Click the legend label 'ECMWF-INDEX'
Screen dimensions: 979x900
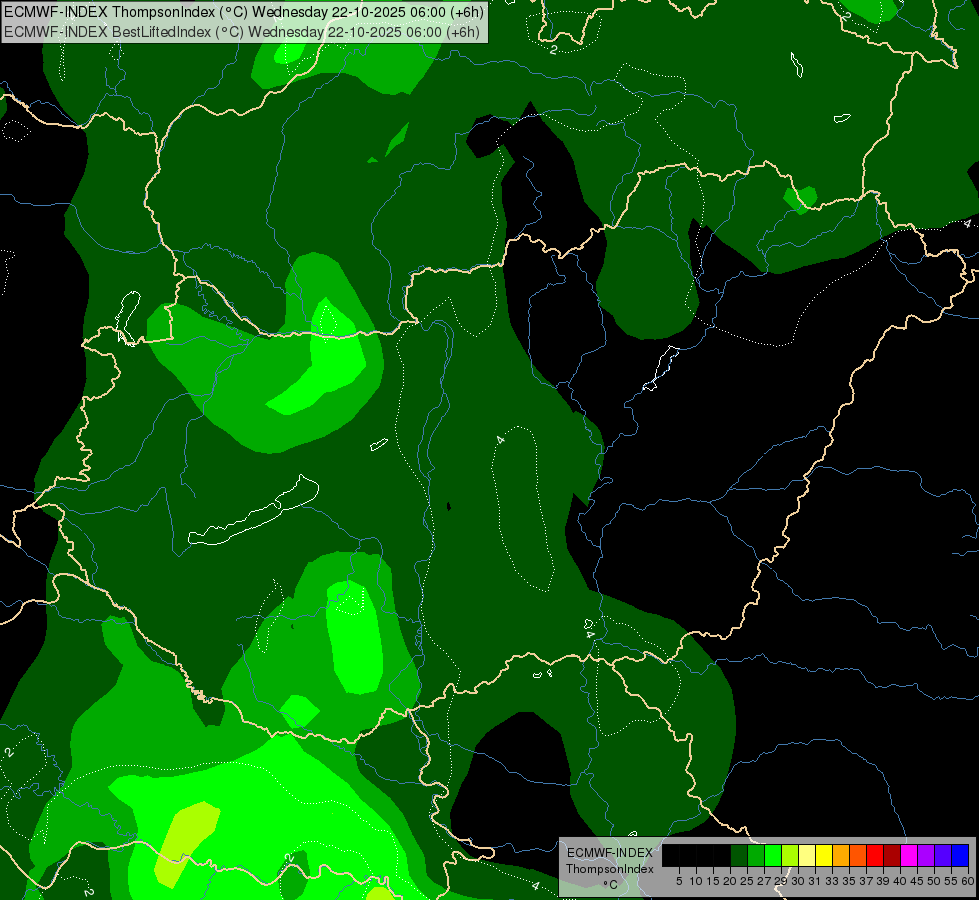click(610, 853)
